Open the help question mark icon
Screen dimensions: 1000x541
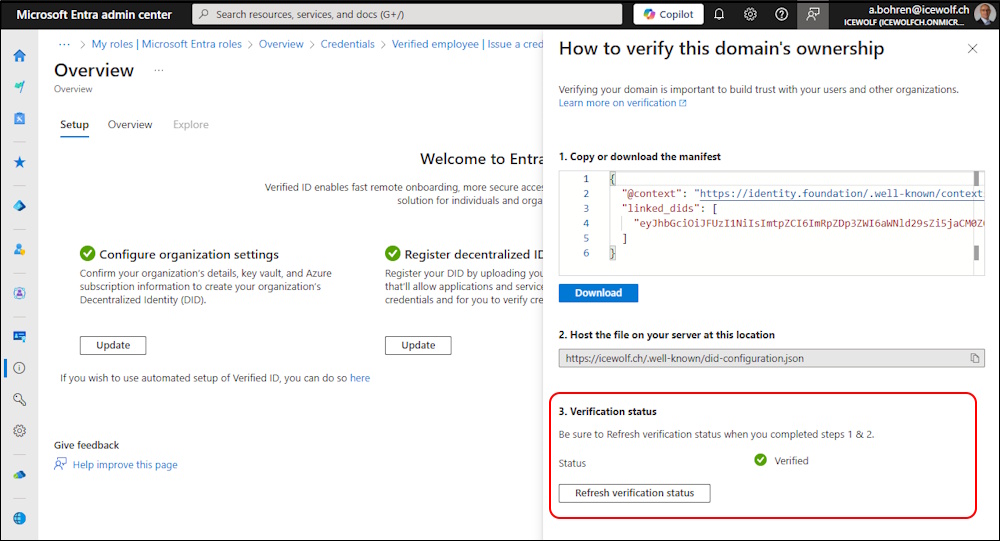(781, 14)
